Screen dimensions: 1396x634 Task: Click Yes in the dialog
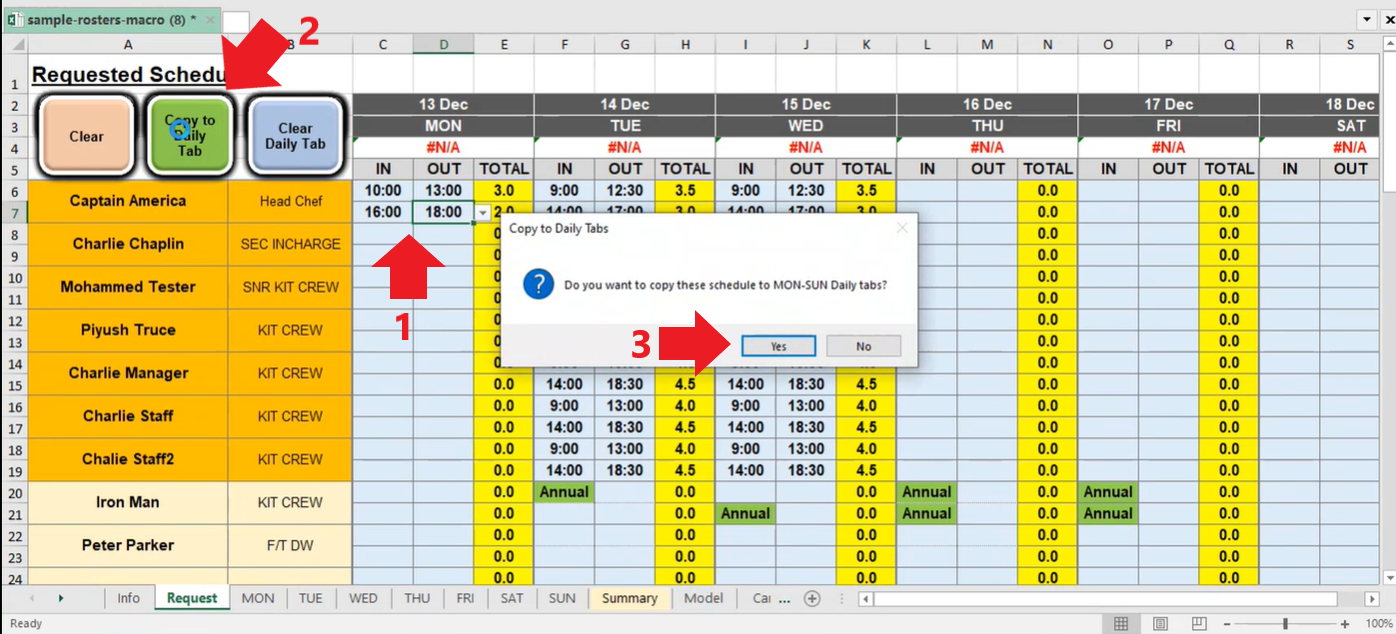pos(779,346)
